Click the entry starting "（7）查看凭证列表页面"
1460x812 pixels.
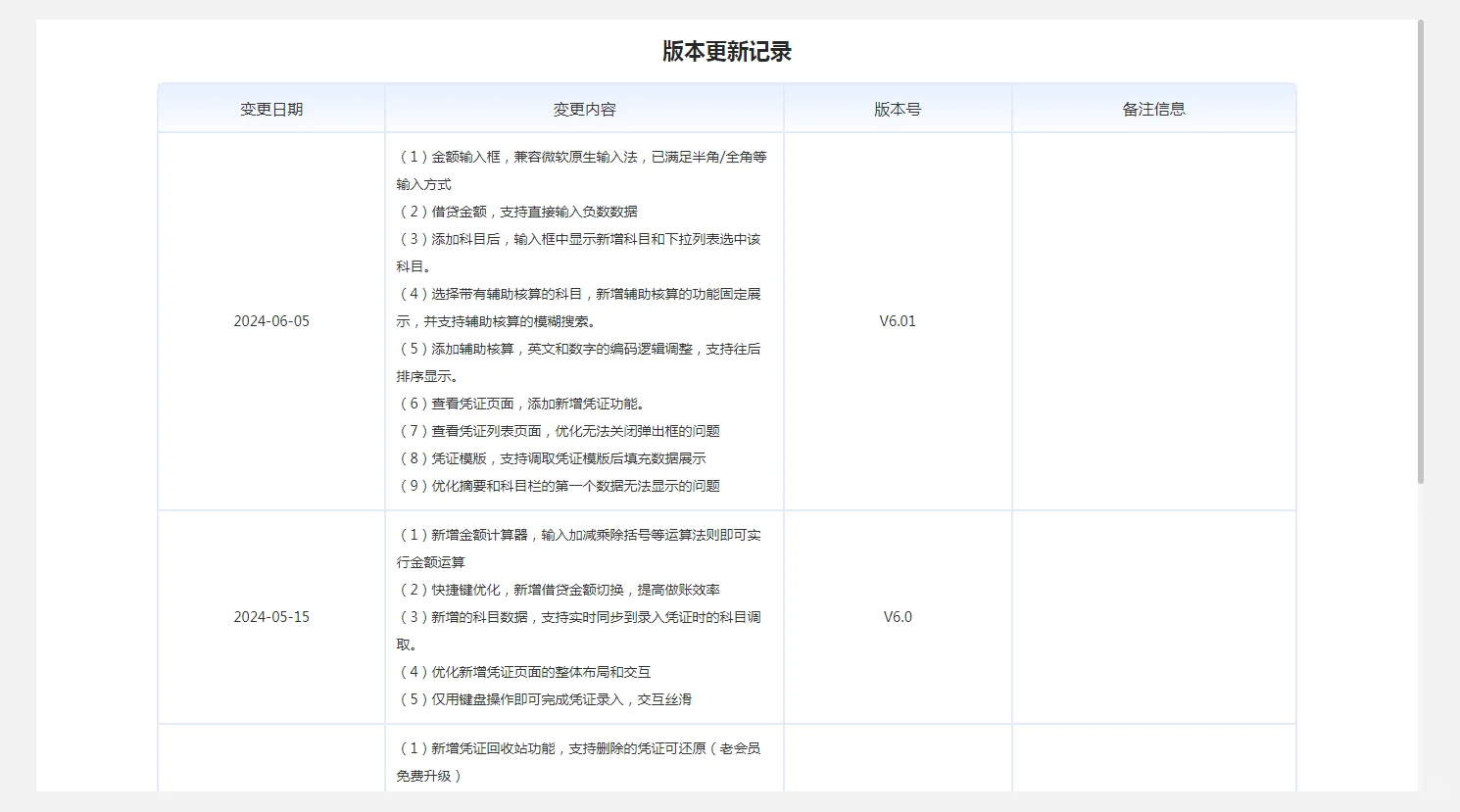pyautogui.click(x=559, y=431)
